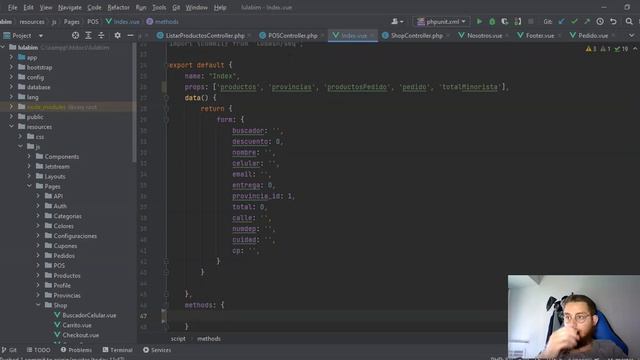Viewport: 640px width, 360px height.
Task: Select the Cupones folder
Action: (65, 246)
